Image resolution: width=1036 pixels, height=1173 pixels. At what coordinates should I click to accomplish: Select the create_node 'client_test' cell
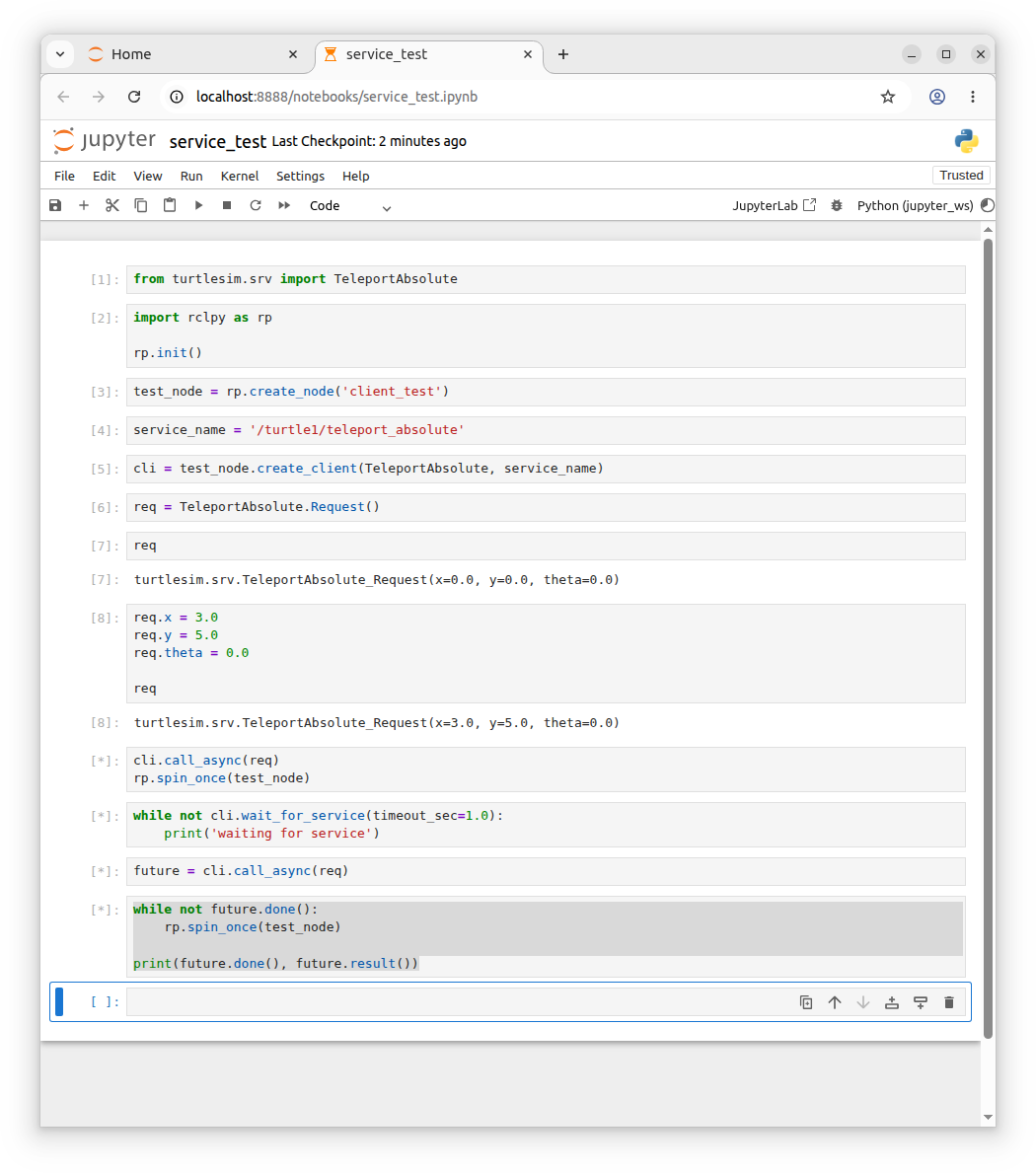point(546,392)
